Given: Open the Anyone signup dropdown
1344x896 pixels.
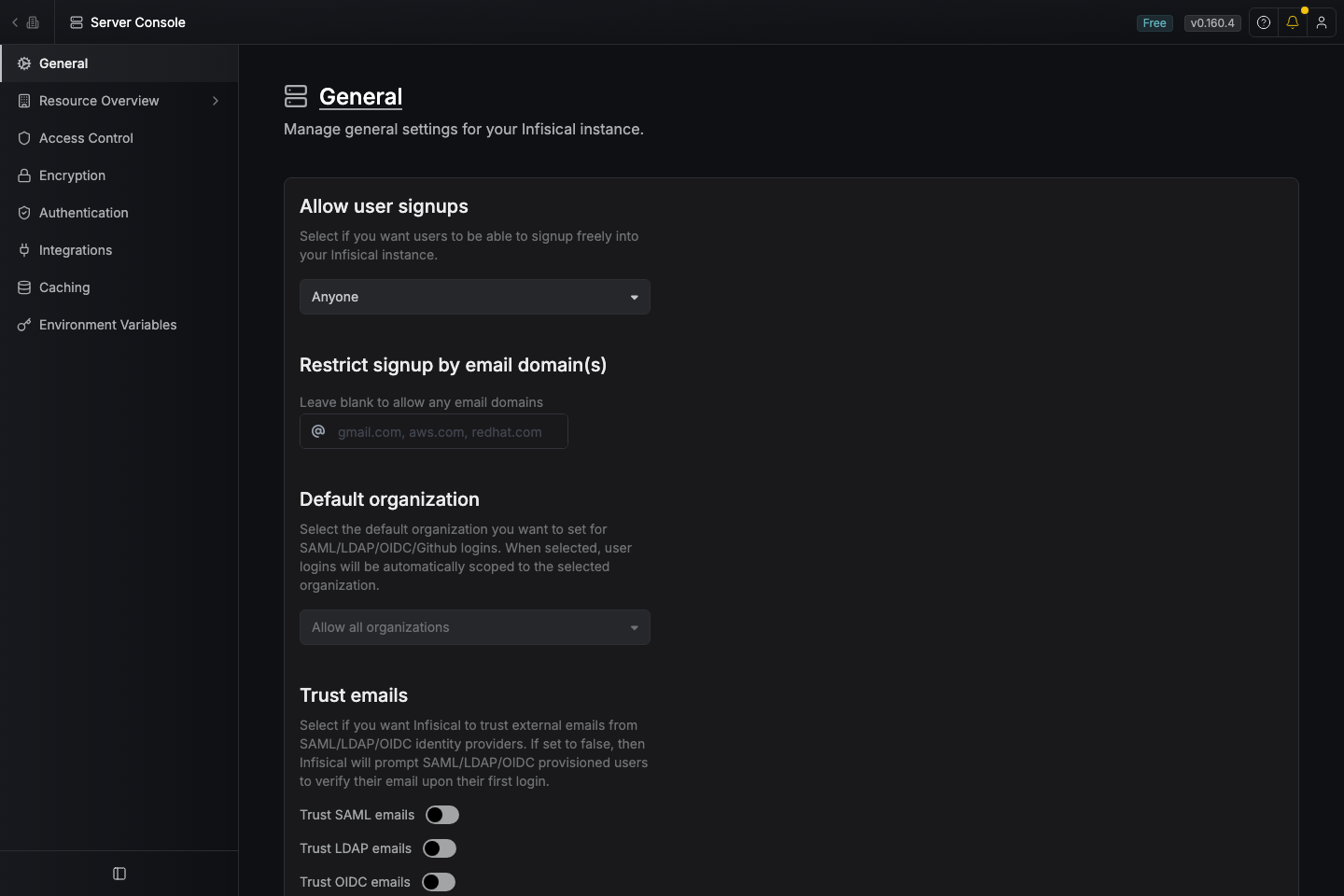Looking at the screenshot, I should [x=475, y=297].
